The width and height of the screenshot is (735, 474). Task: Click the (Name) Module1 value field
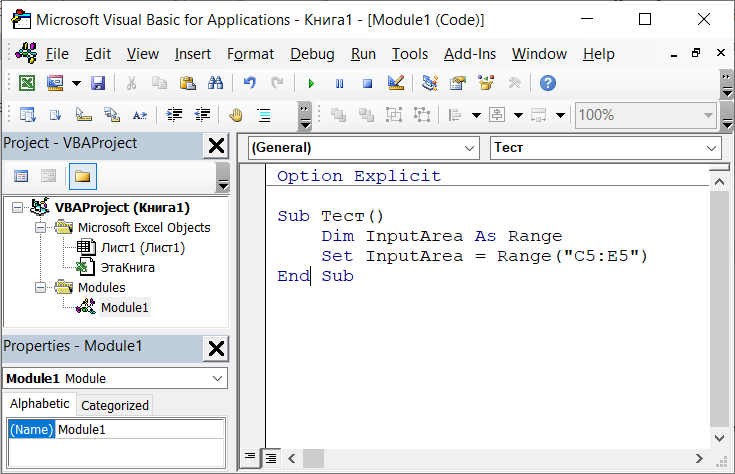pyautogui.click(x=140, y=429)
